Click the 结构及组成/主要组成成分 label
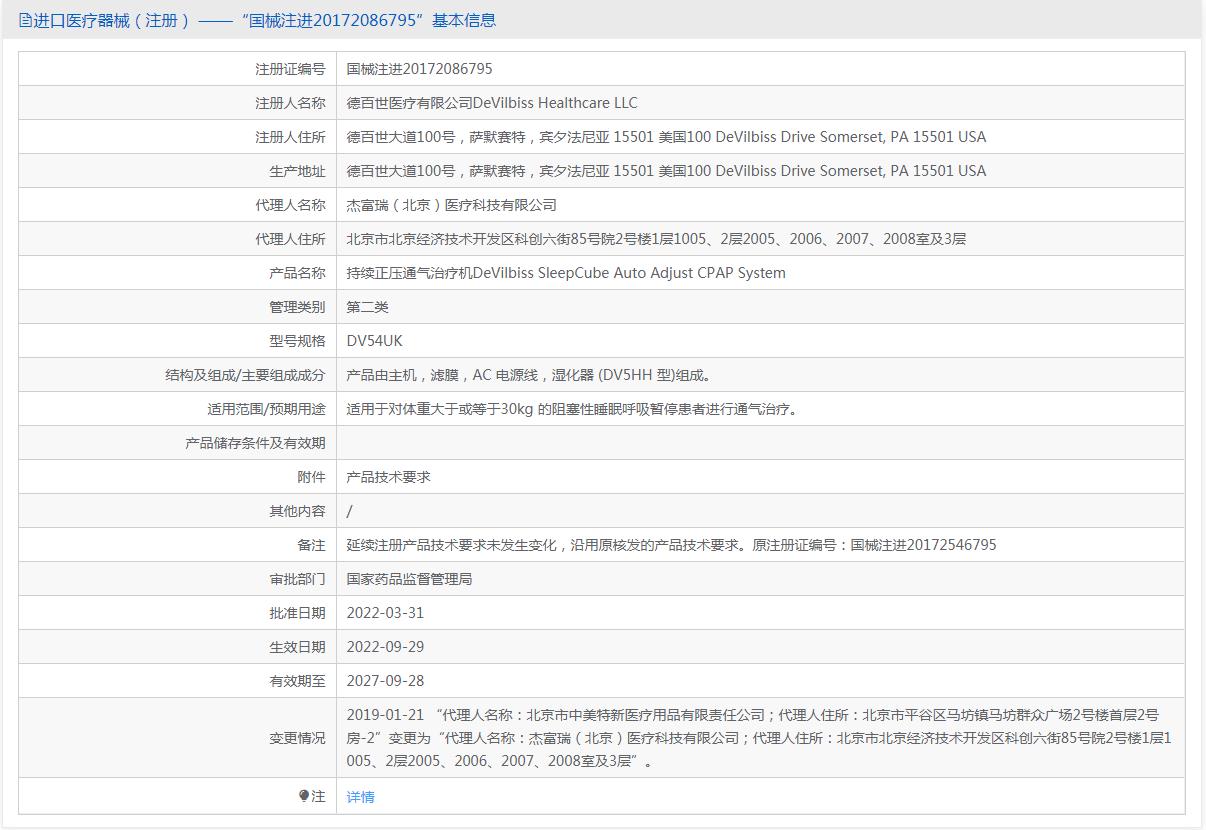 pyautogui.click(x=245, y=375)
